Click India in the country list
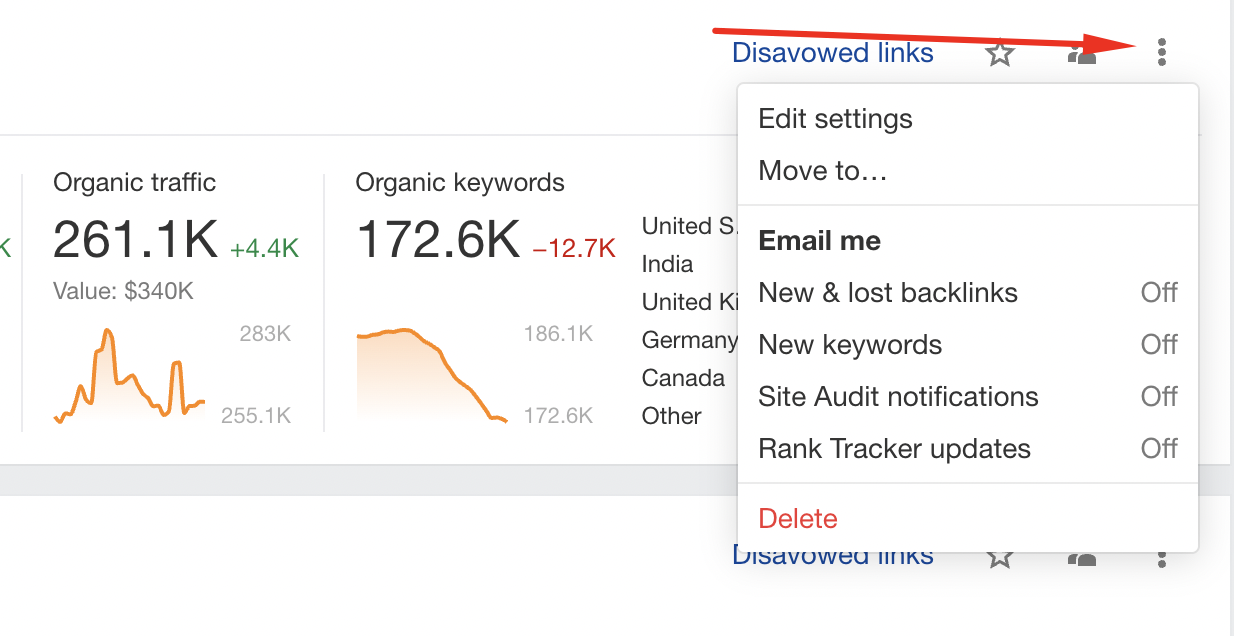1234x636 pixels. pos(668,264)
